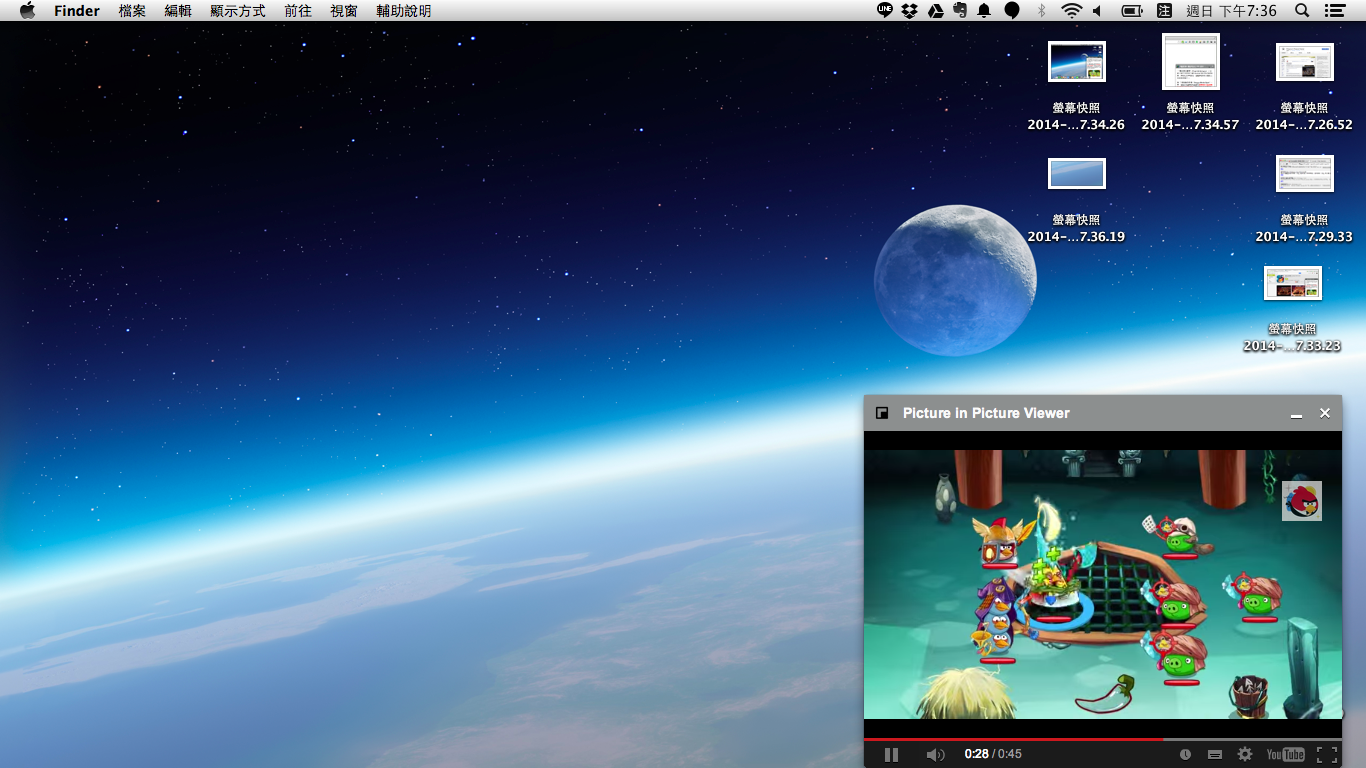The width and height of the screenshot is (1366, 768).
Task: Seek on the red video progress bar
Action: coord(1103,739)
